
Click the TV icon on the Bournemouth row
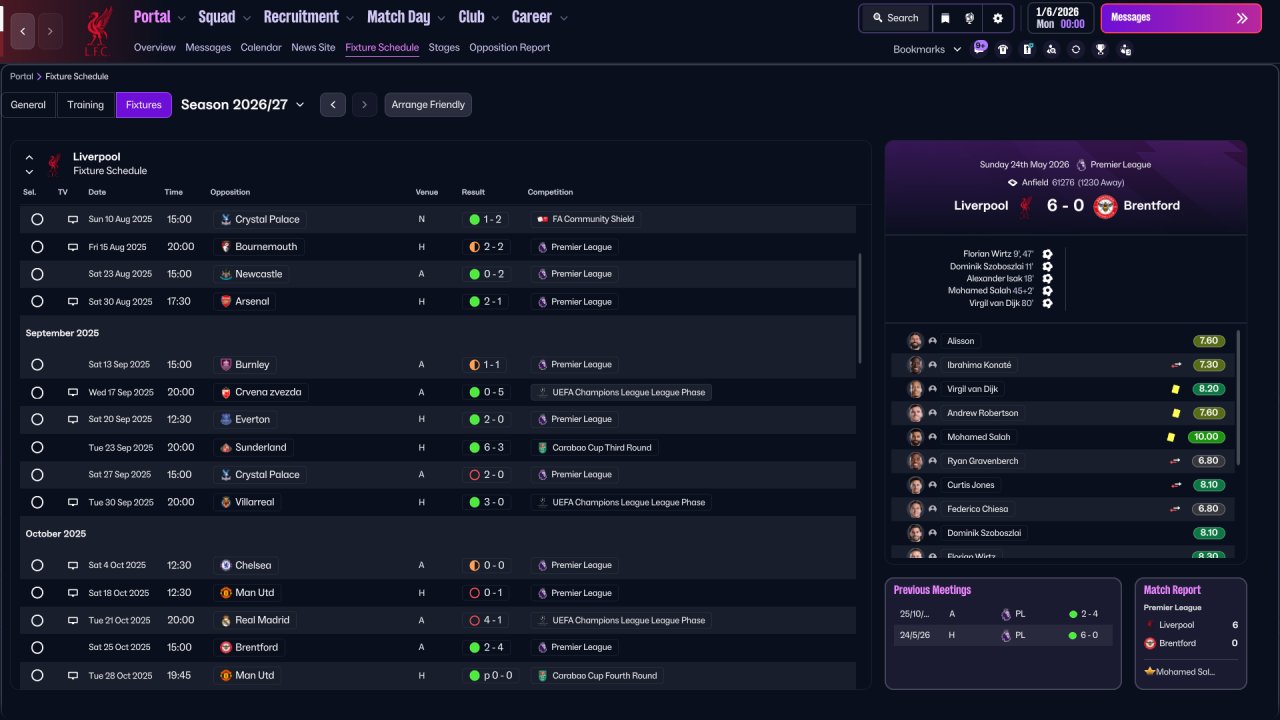[x=73, y=247]
